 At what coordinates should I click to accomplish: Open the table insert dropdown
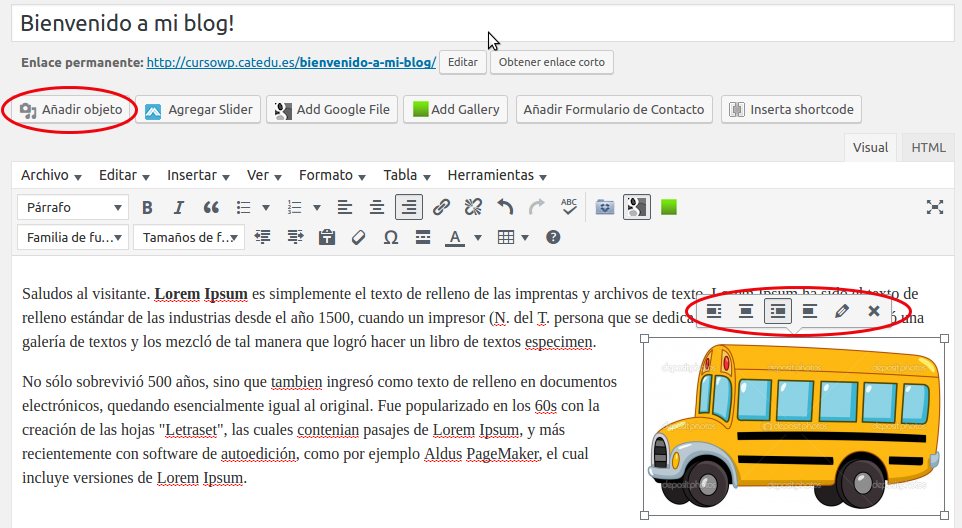tap(513, 237)
